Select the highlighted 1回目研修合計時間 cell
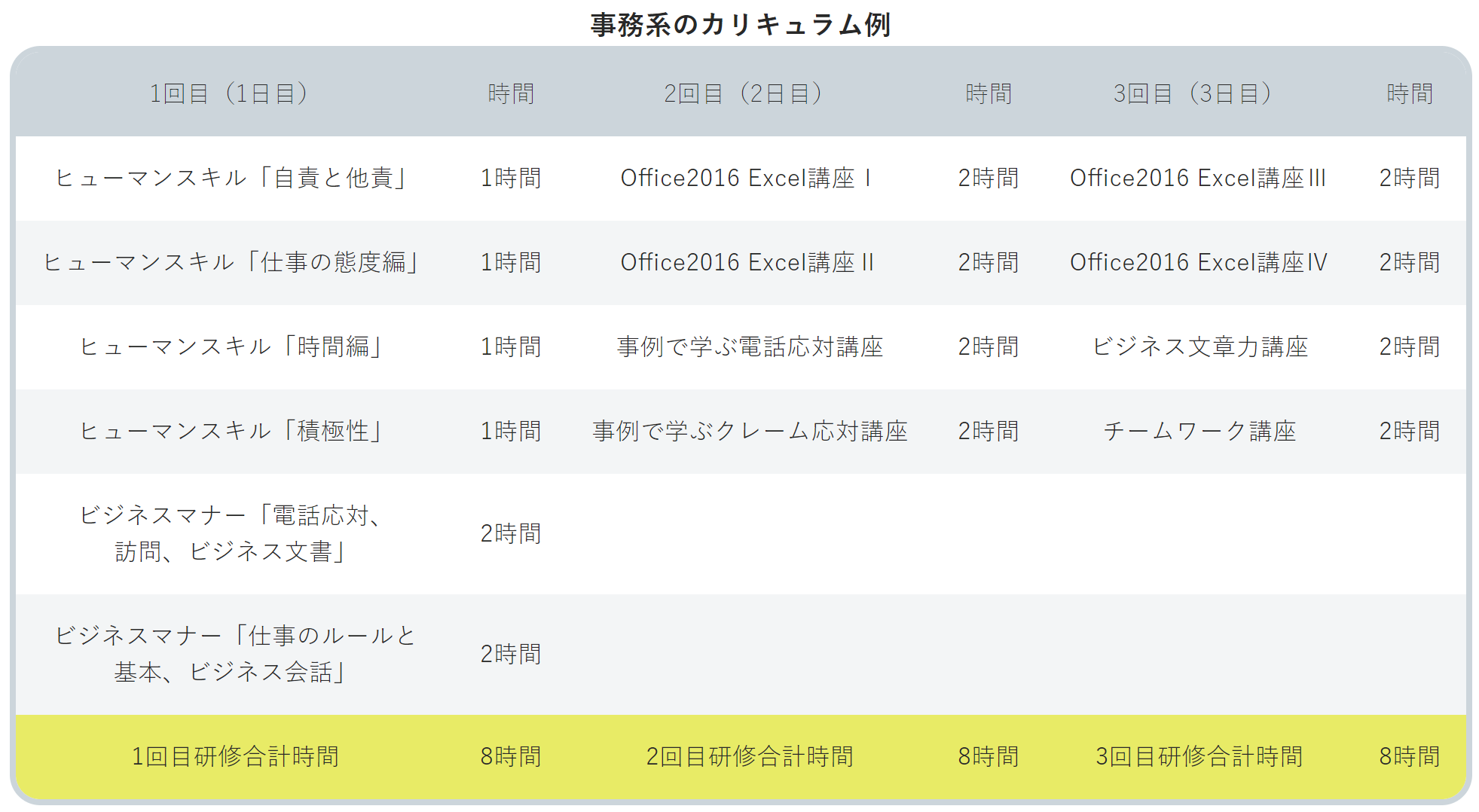 [237, 756]
